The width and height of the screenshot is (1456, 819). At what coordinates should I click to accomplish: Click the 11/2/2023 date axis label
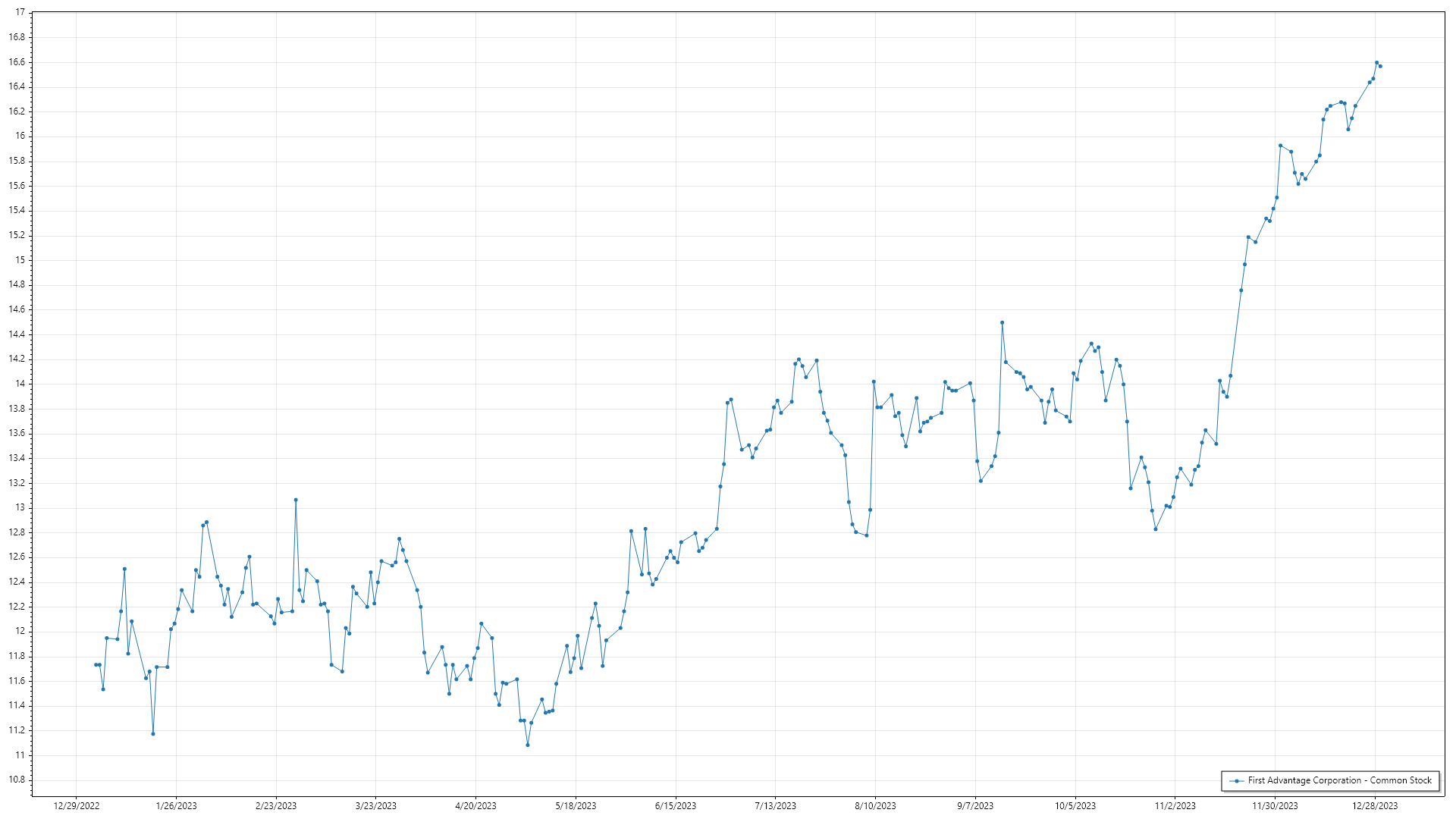(1175, 806)
